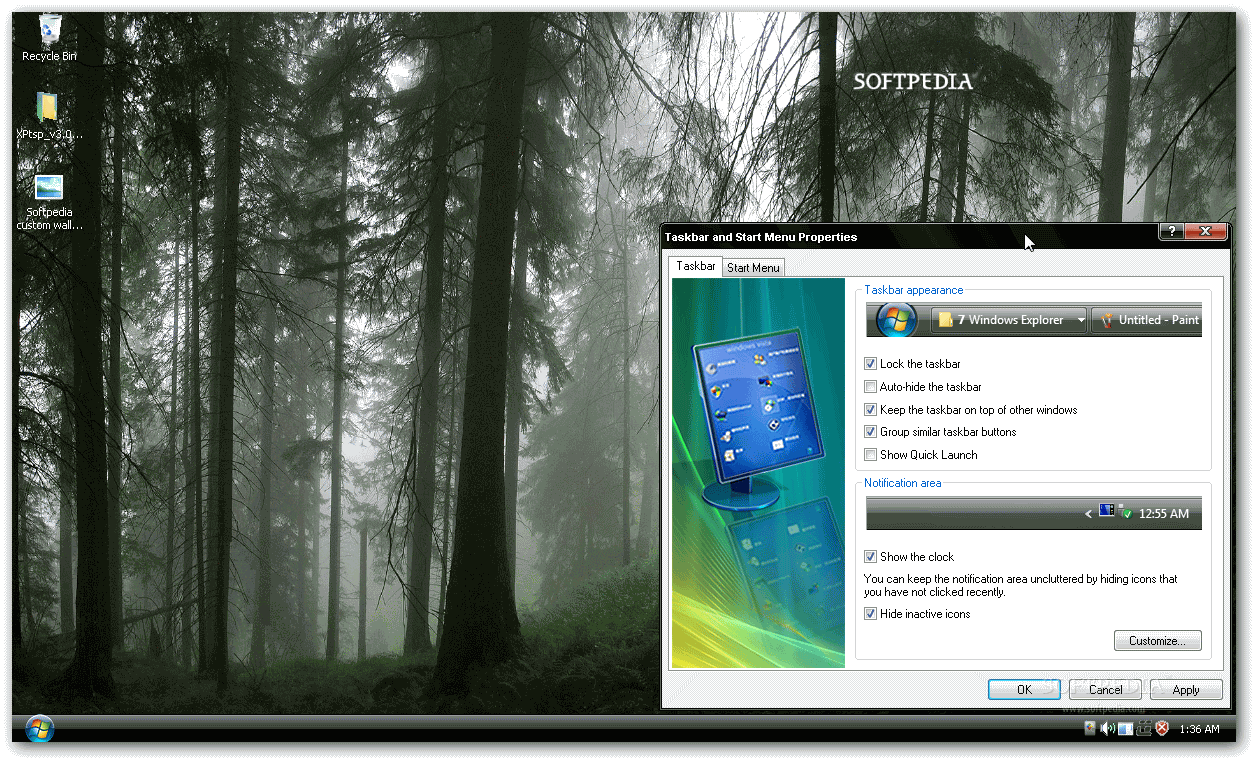This screenshot has height=762, width=1256.
Task: Click the notification area preview image
Action: tap(1034, 513)
